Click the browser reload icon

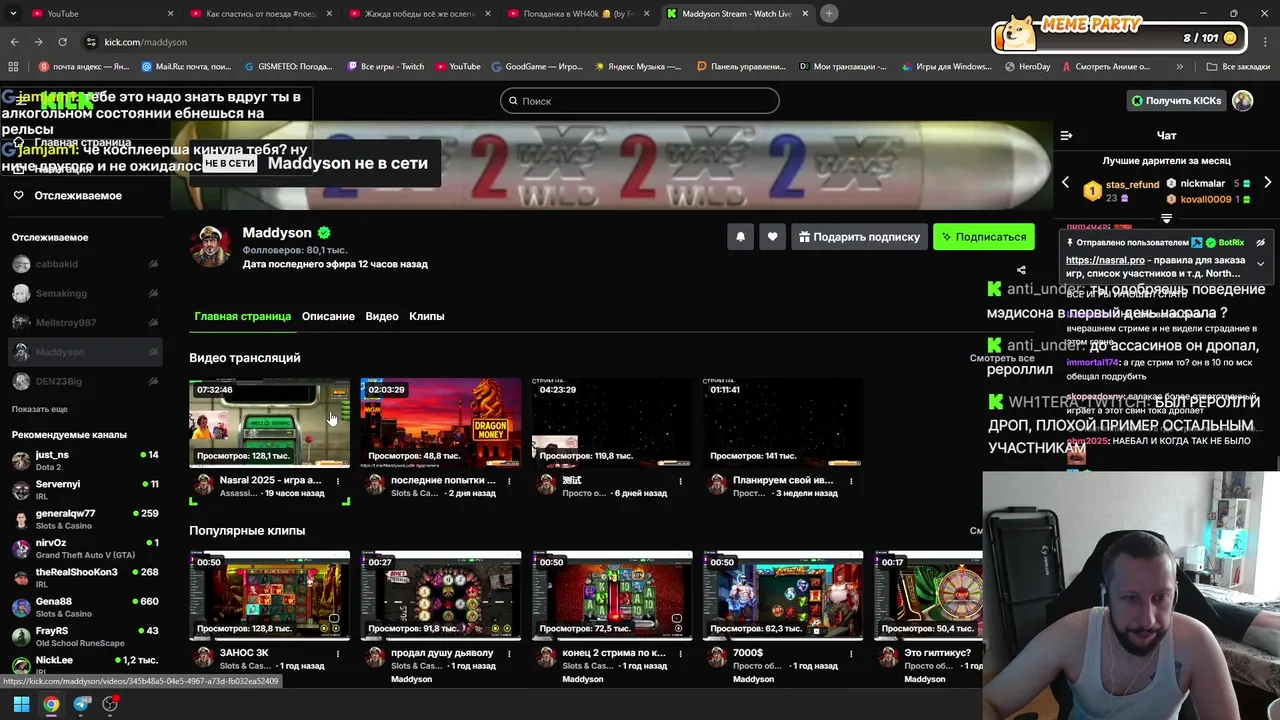[62, 42]
